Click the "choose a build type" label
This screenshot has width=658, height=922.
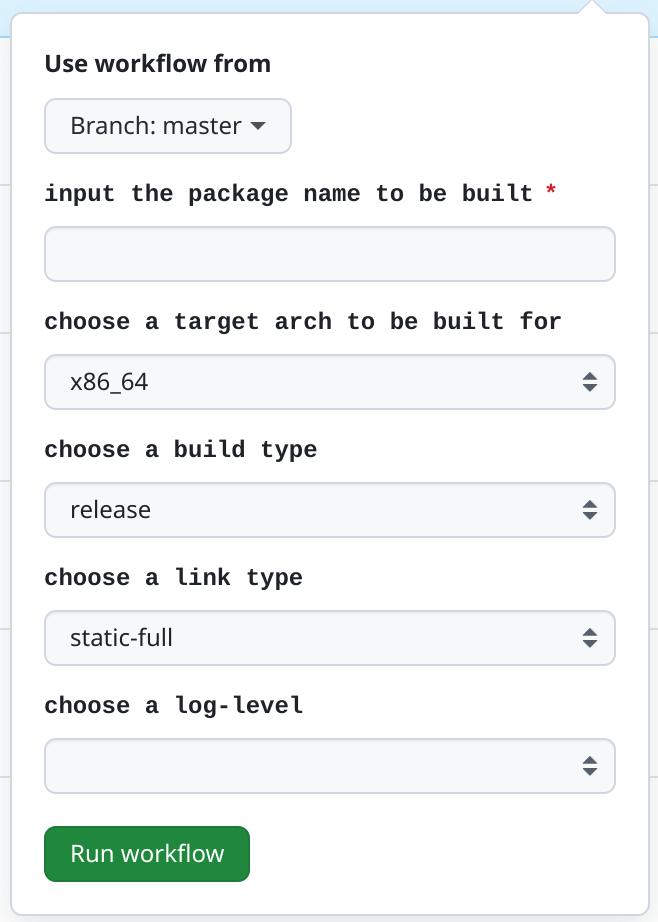[180, 450]
